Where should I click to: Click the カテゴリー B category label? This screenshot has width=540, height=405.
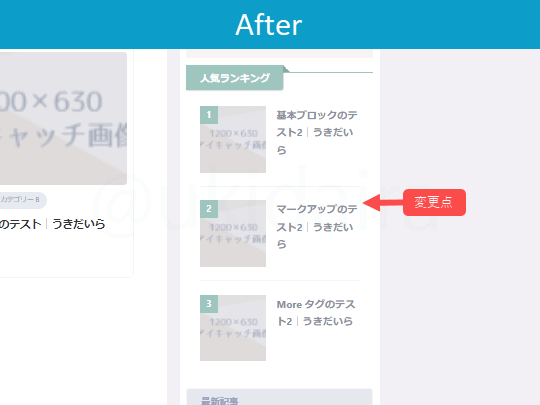pyautogui.click(x=20, y=200)
